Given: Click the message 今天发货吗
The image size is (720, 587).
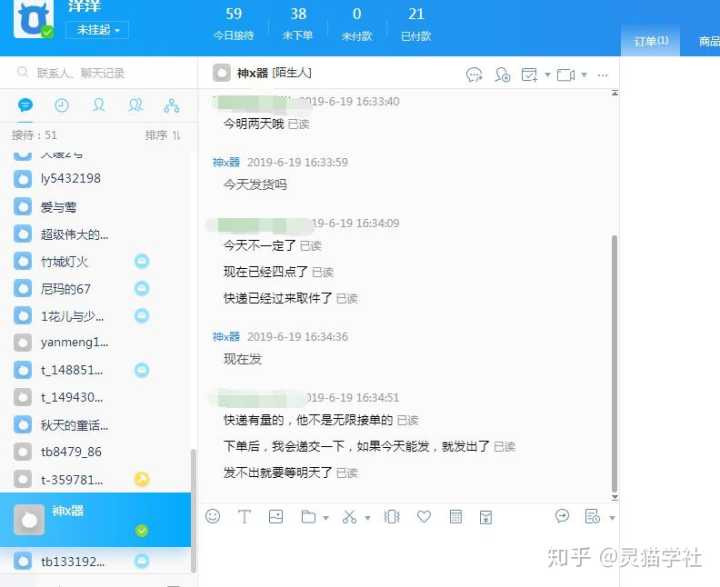Looking at the screenshot, I should (255, 185).
